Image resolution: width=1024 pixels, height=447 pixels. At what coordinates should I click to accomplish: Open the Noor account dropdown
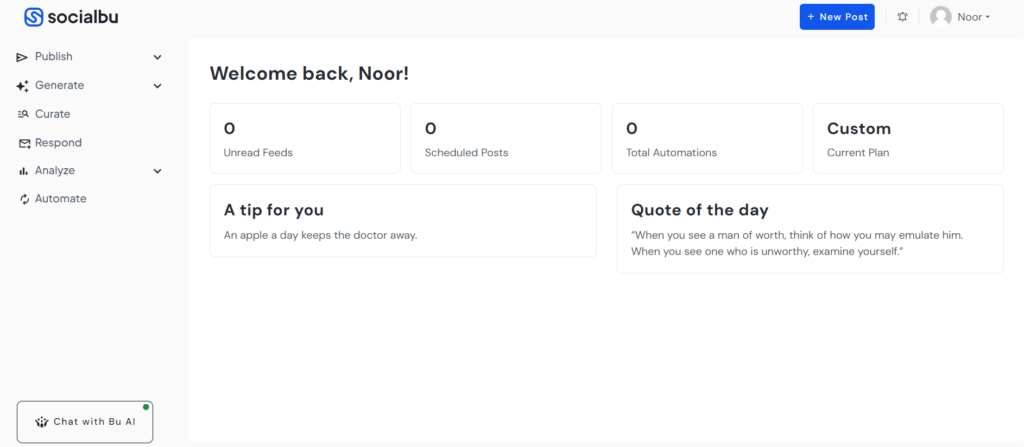(x=973, y=17)
